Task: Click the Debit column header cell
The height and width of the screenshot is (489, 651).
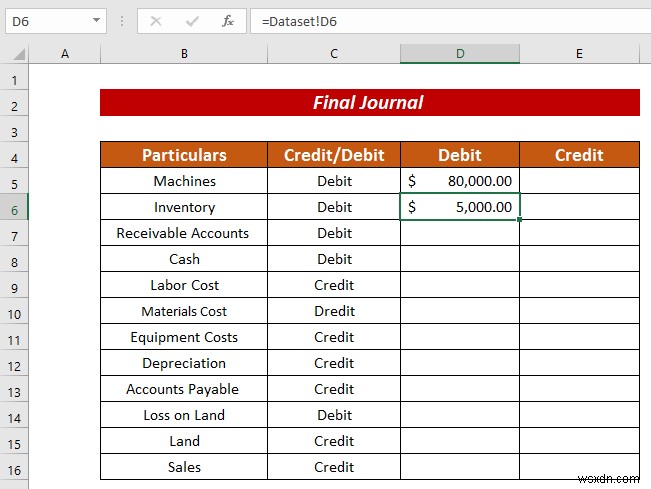Action: click(460, 155)
